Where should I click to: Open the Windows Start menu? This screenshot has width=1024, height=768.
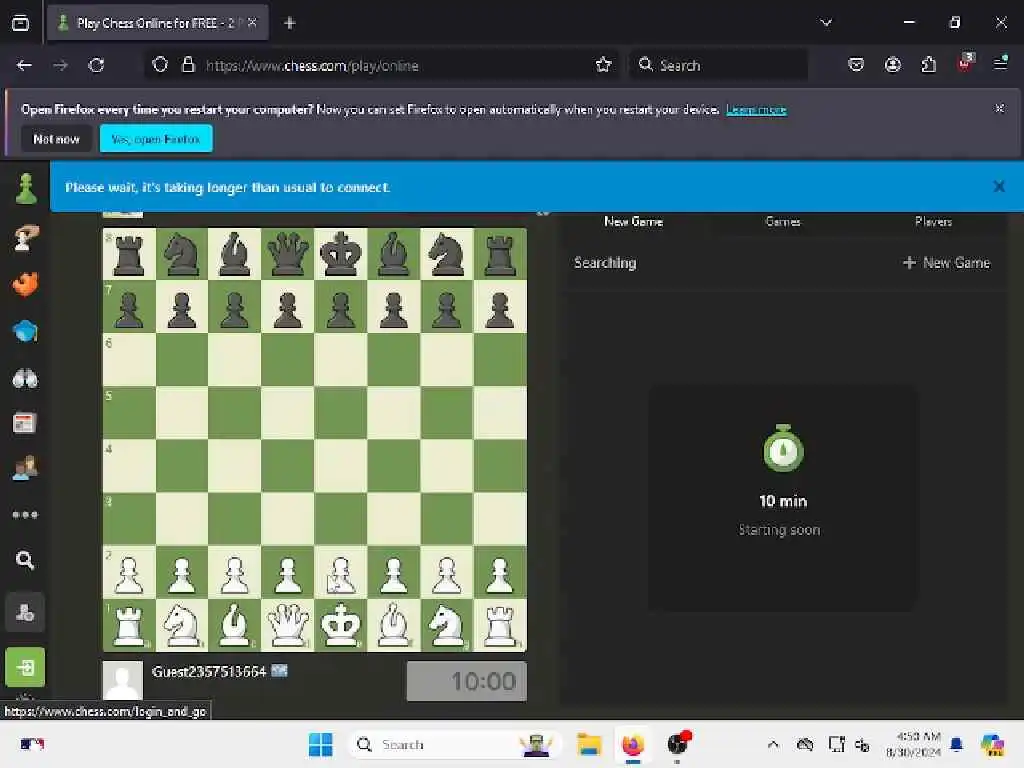[320, 744]
